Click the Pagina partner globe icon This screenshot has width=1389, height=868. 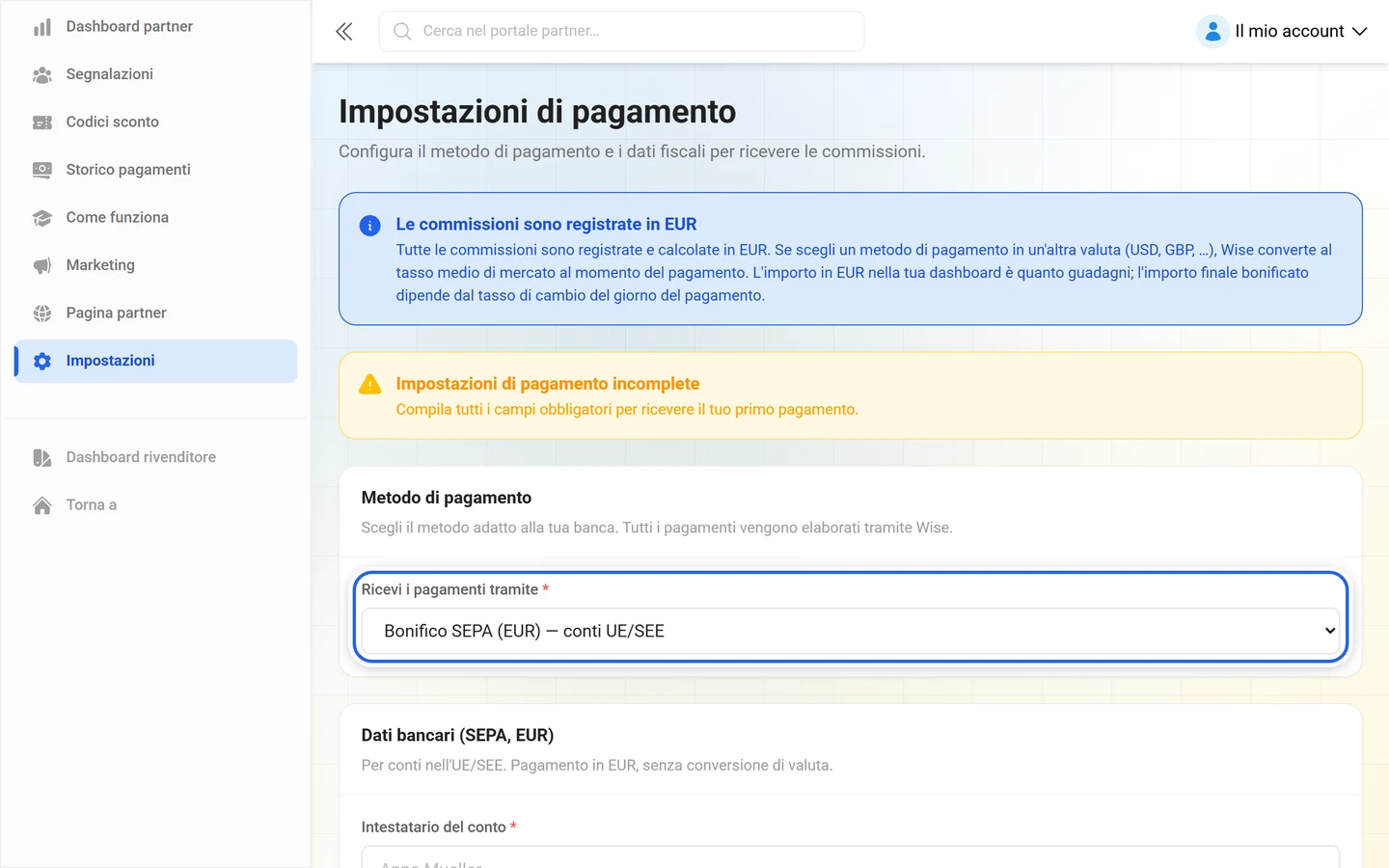point(42,313)
